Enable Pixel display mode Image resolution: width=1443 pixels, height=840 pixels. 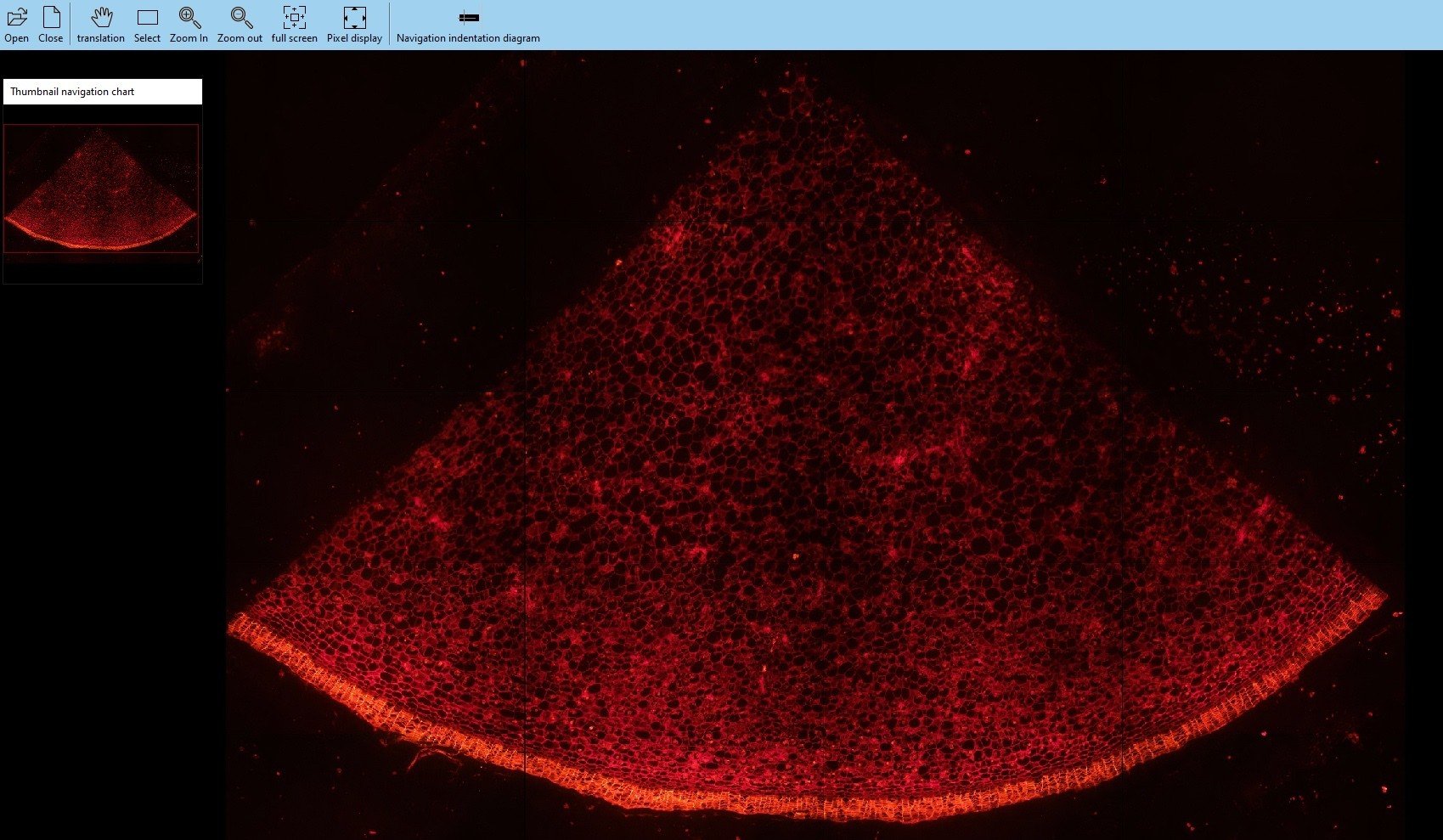354,24
